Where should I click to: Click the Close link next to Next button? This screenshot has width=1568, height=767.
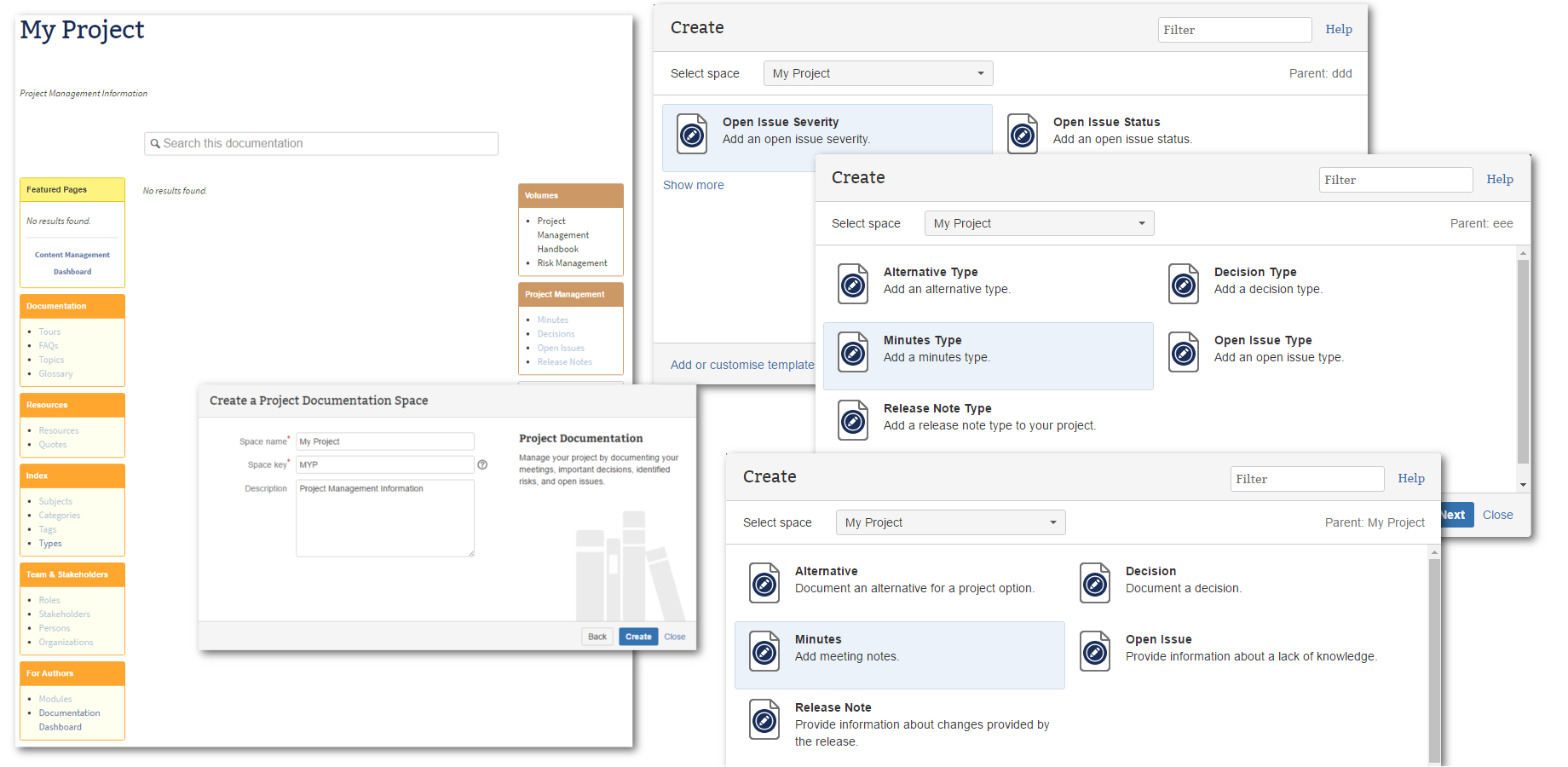tap(1497, 515)
